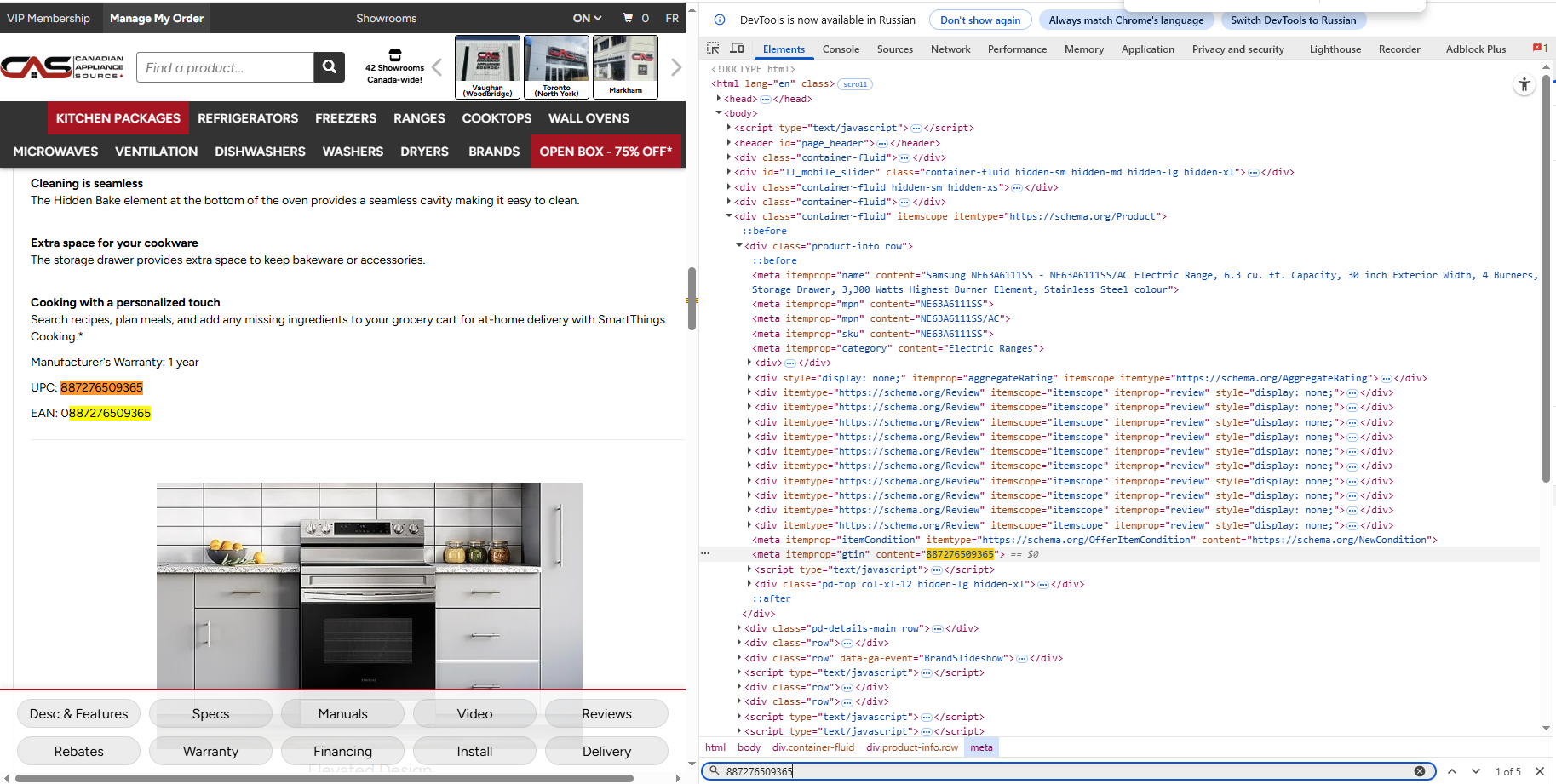Image resolution: width=1556 pixels, height=784 pixels.
Task: Open the Lighthouse tab
Action: (x=1335, y=49)
